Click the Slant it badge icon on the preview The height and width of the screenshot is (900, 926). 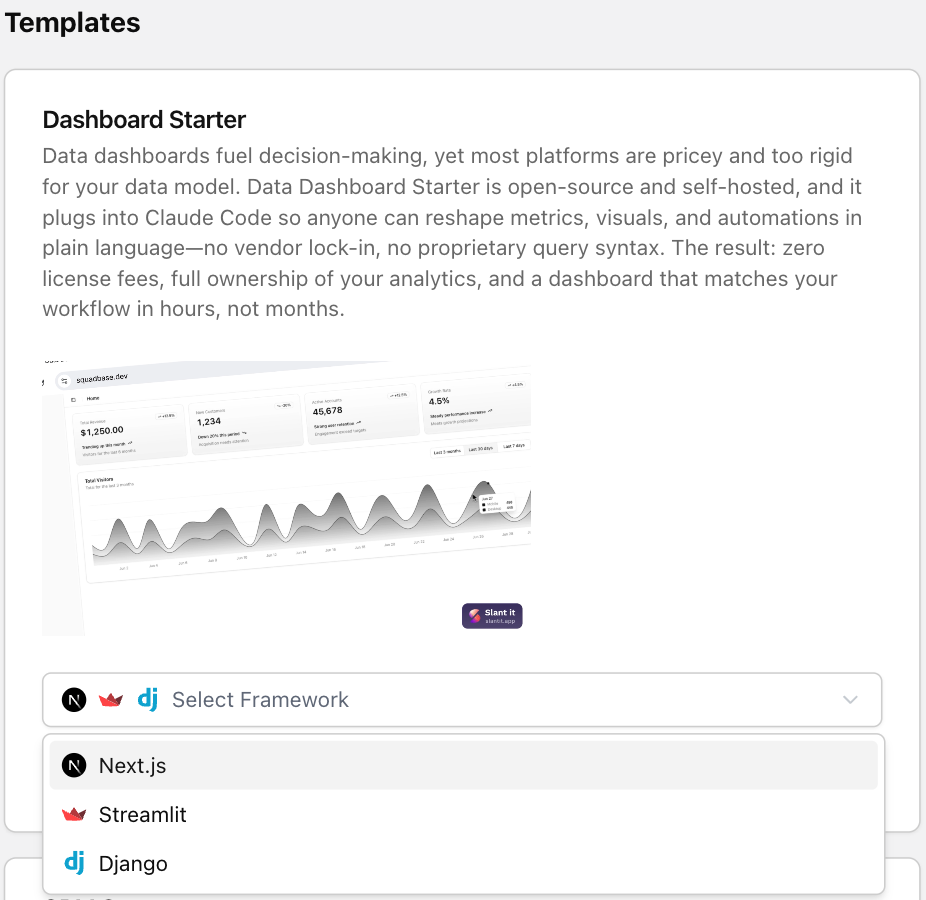[474, 615]
